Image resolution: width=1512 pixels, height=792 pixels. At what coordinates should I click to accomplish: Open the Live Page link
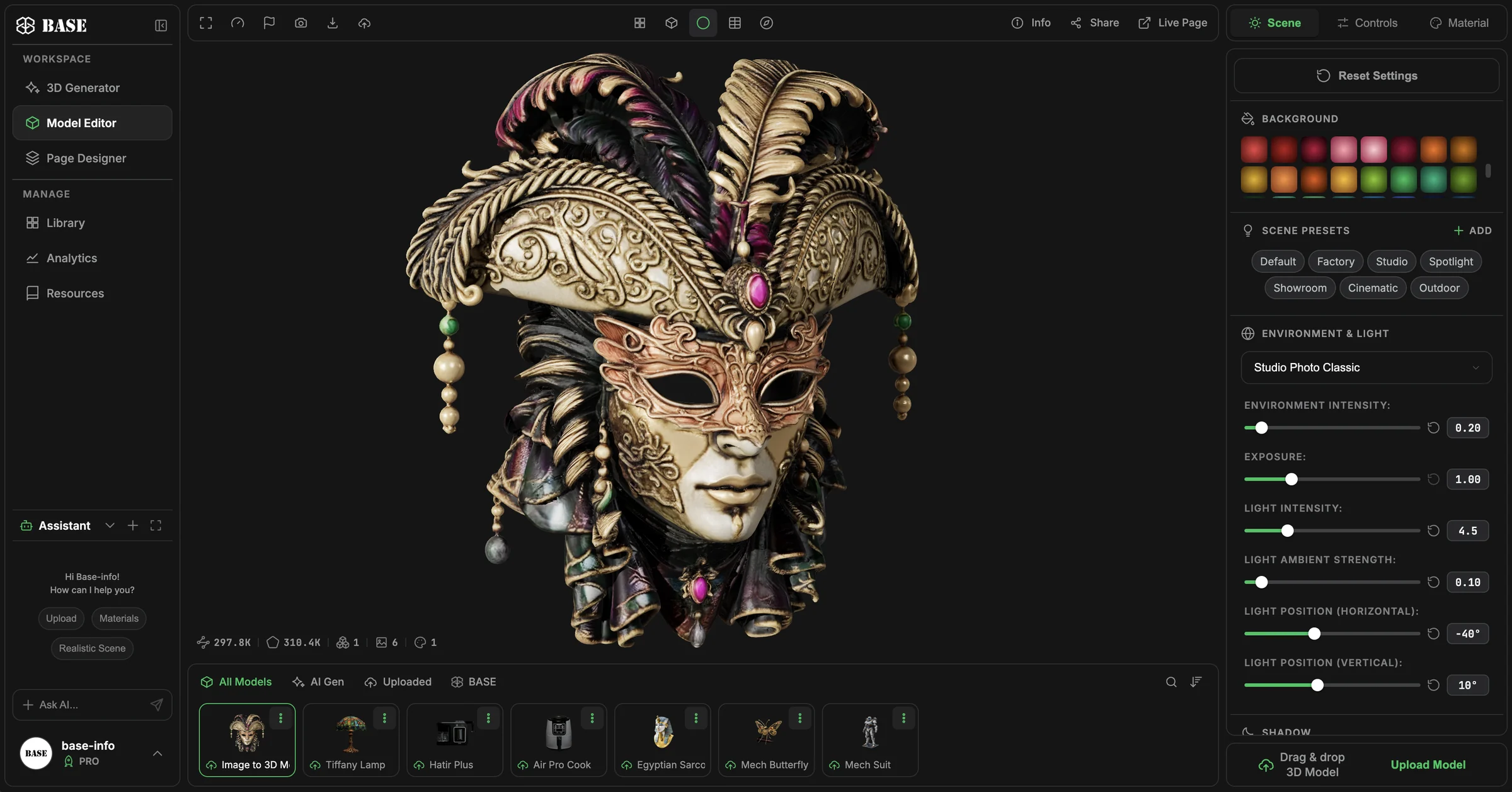coord(1172,23)
